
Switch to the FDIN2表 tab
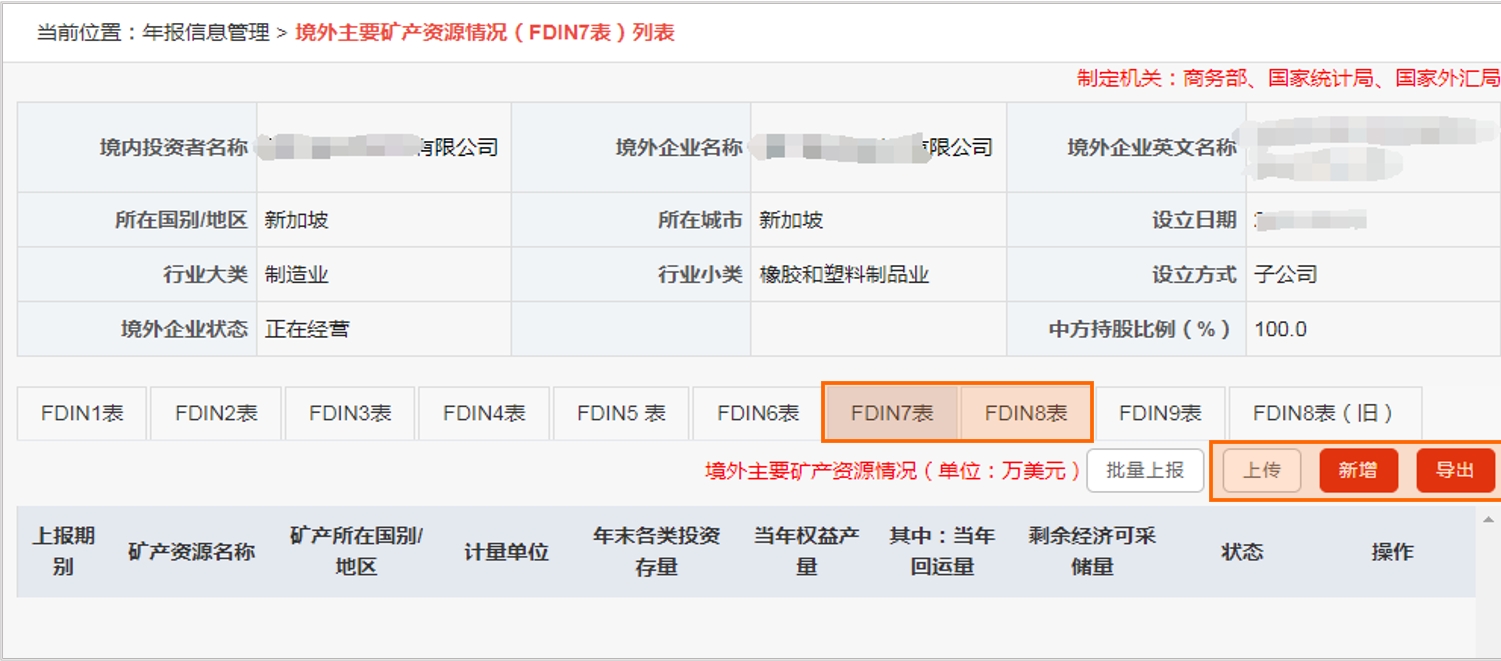tap(214, 412)
